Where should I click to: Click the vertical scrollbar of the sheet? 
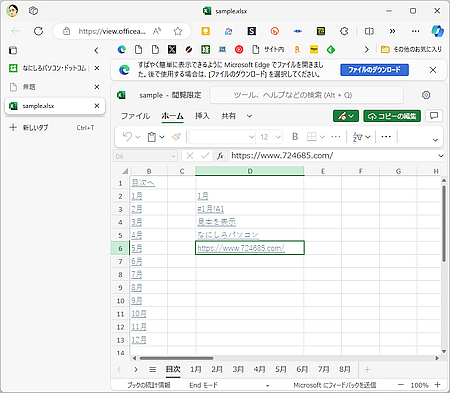pyautogui.click(x=444, y=223)
